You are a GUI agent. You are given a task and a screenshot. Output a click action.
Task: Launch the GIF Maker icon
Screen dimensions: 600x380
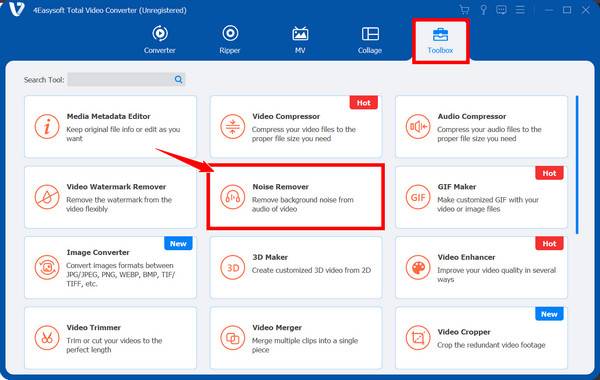pos(418,197)
